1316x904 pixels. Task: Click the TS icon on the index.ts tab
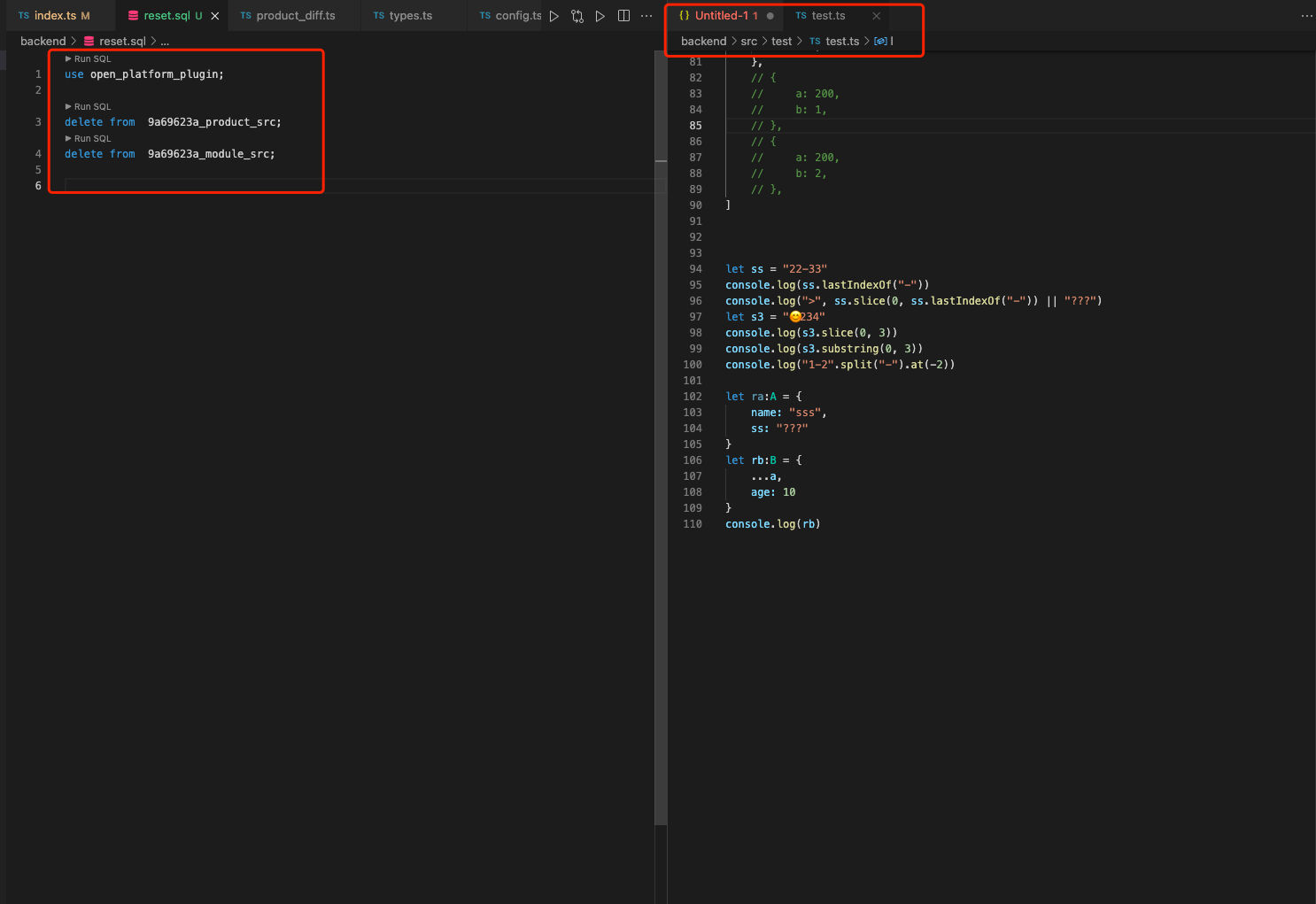pyautogui.click(x=23, y=15)
